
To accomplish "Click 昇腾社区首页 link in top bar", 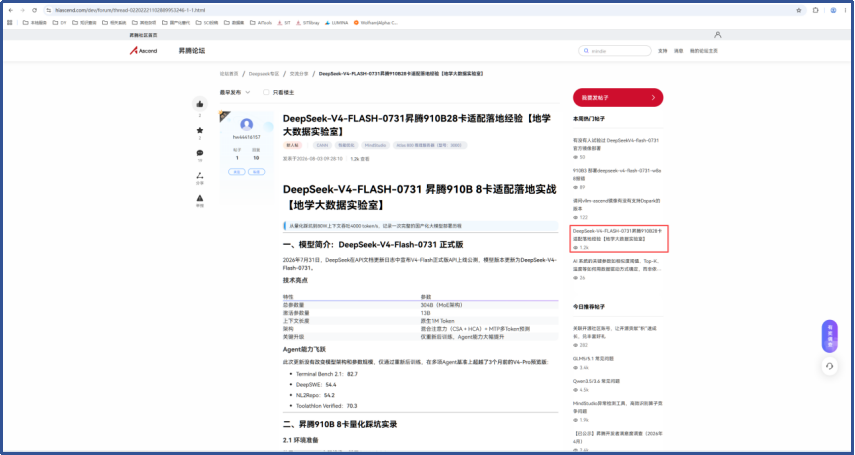I will click(143, 35).
